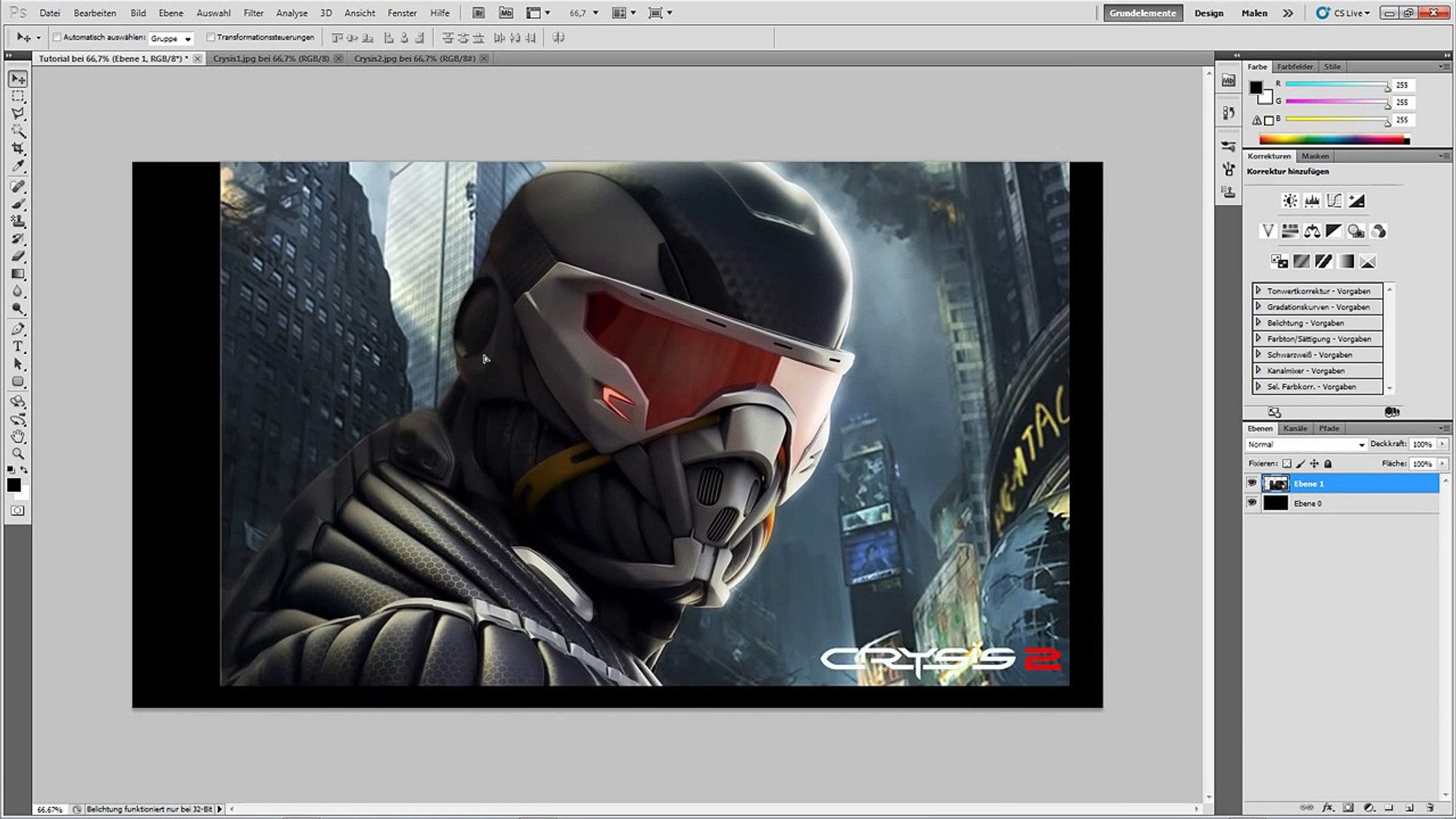Switch to the Masken tab
The width and height of the screenshot is (1456, 819).
coord(1315,156)
